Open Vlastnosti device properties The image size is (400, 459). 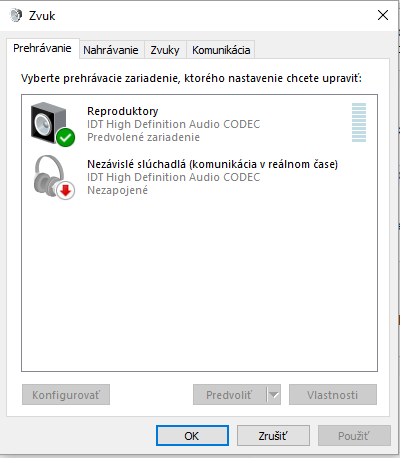click(333, 395)
